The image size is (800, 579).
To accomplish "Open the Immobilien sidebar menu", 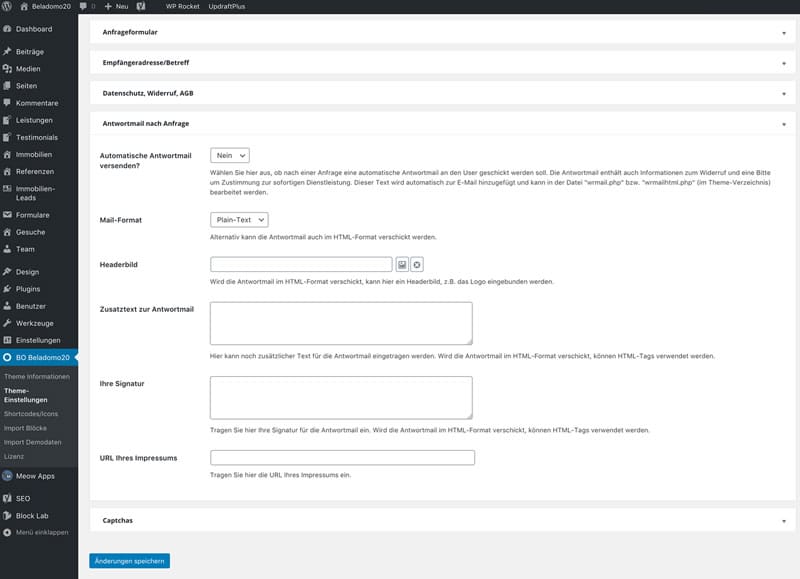I will (x=33, y=154).
